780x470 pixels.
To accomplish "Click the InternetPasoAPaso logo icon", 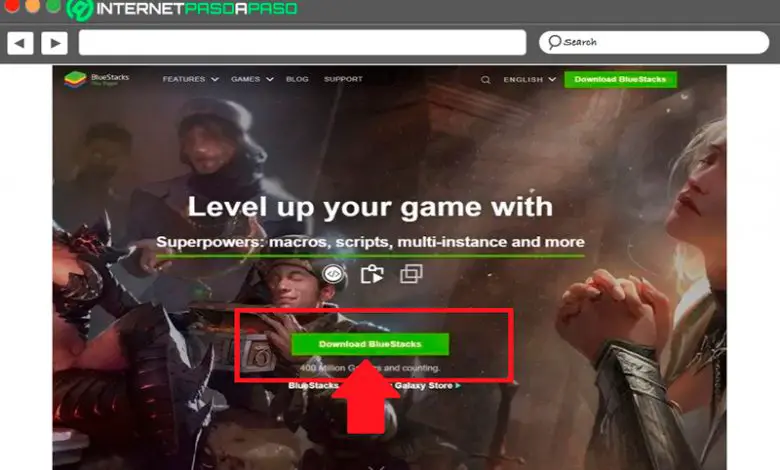I will (x=80, y=9).
